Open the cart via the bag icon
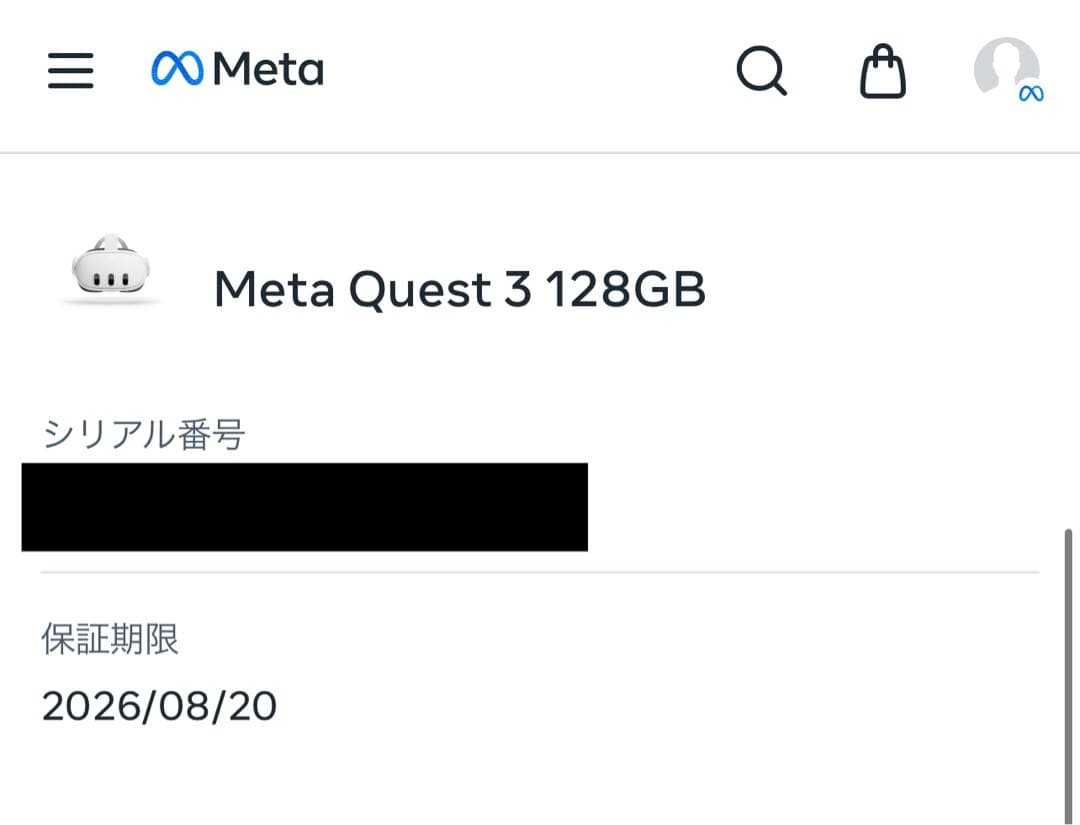Image resolution: width=1080 pixels, height=825 pixels. coord(884,71)
